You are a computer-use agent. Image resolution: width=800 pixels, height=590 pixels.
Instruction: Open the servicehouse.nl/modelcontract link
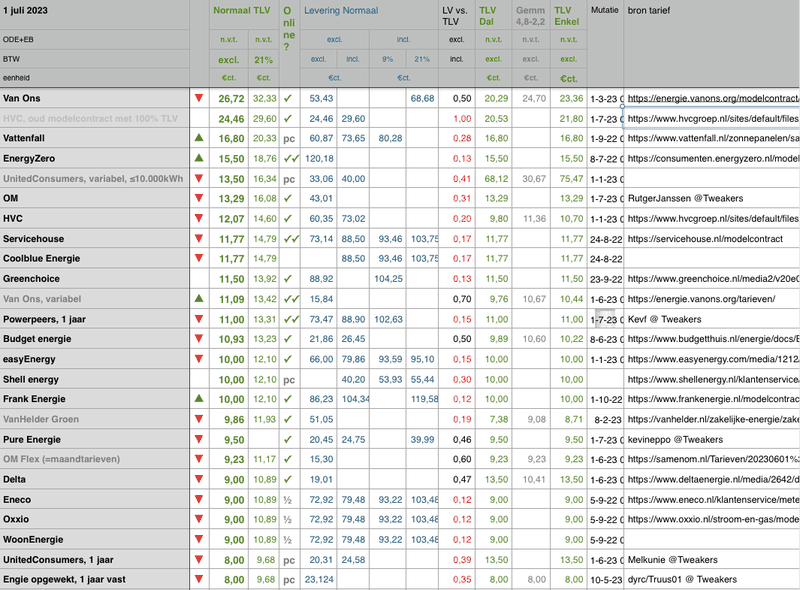click(x=705, y=238)
